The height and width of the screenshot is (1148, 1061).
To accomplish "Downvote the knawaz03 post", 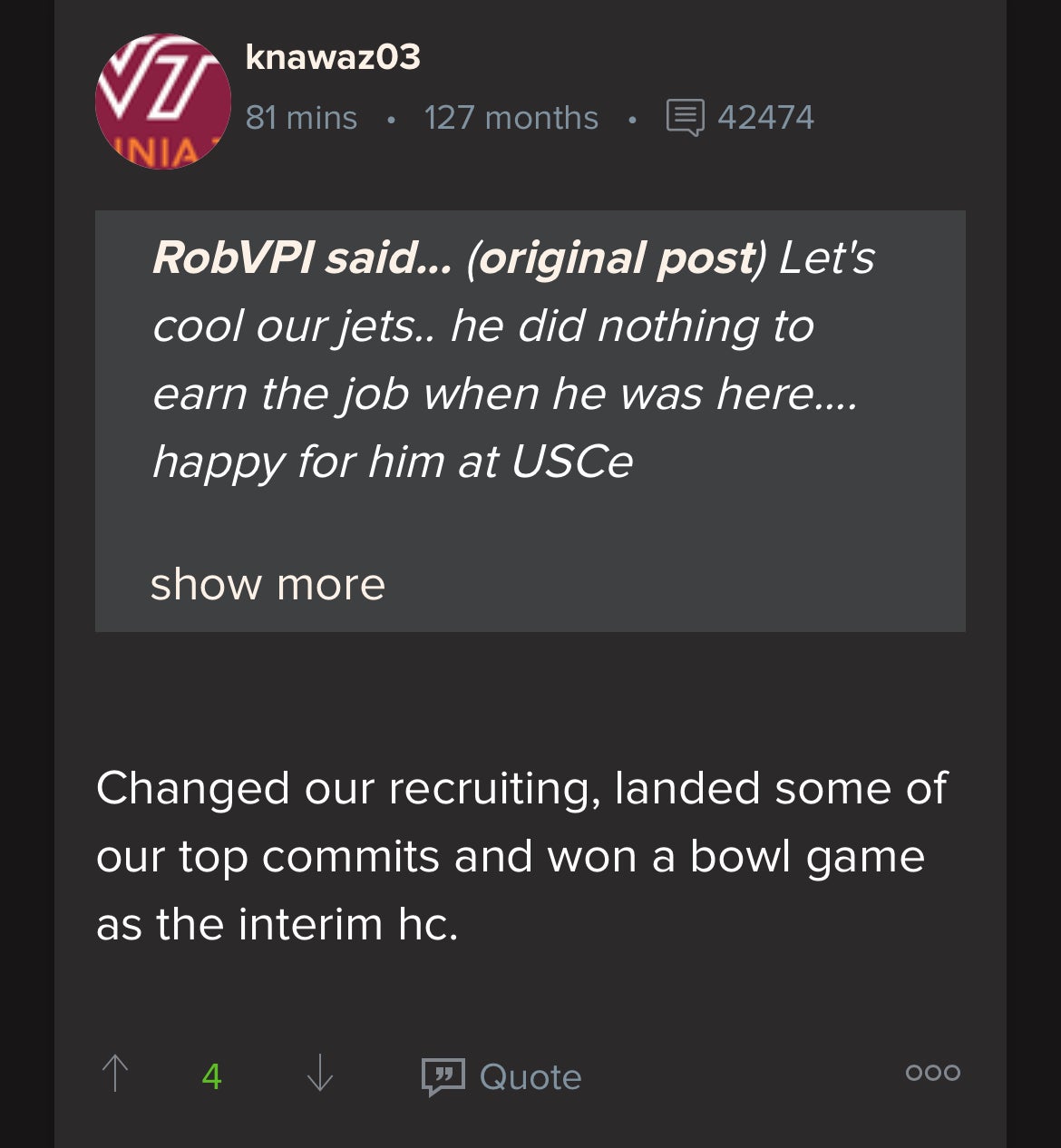I will pos(319,1074).
